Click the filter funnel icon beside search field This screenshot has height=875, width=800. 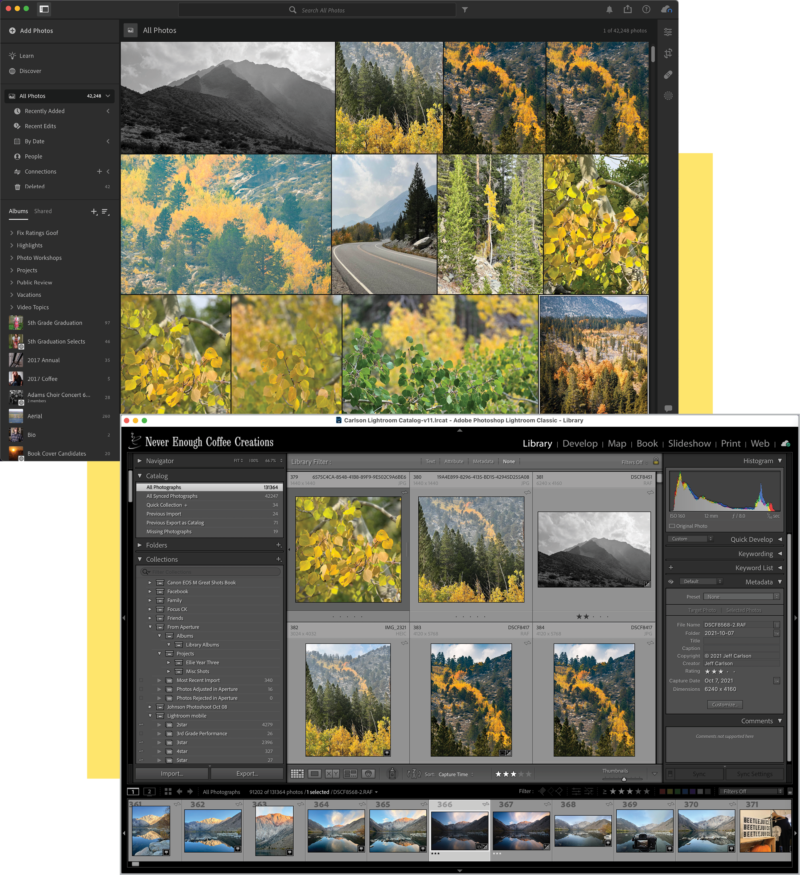pos(465,9)
